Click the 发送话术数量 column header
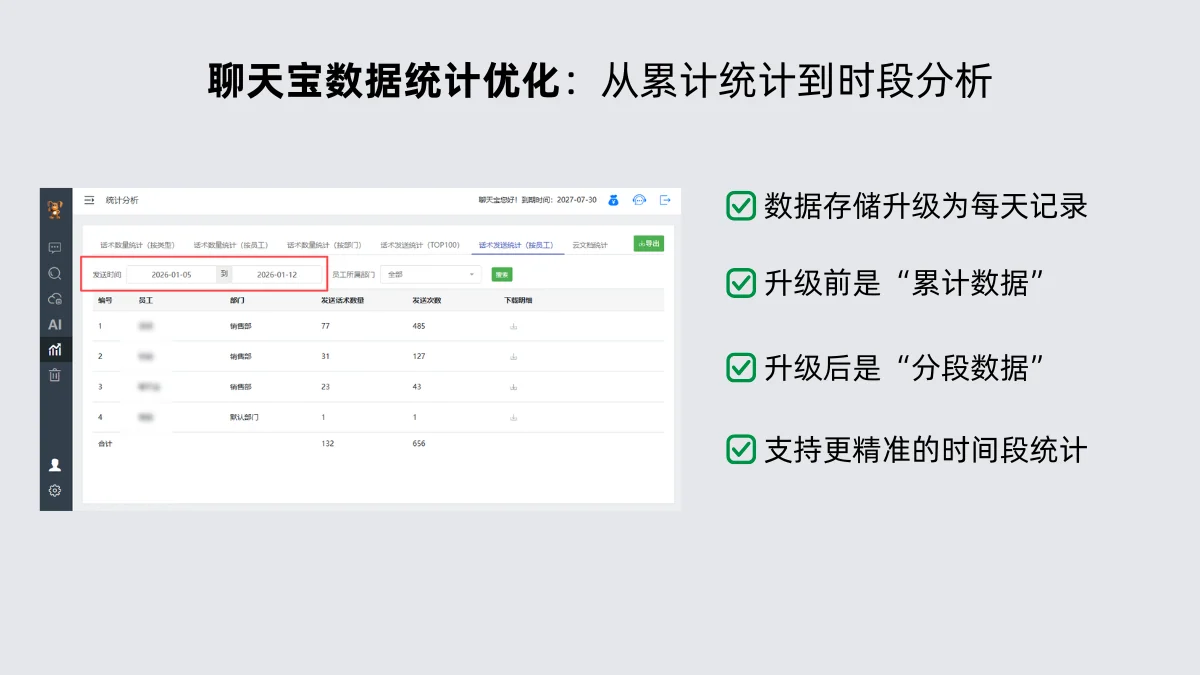This screenshot has width=1200, height=675. (x=342, y=300)
